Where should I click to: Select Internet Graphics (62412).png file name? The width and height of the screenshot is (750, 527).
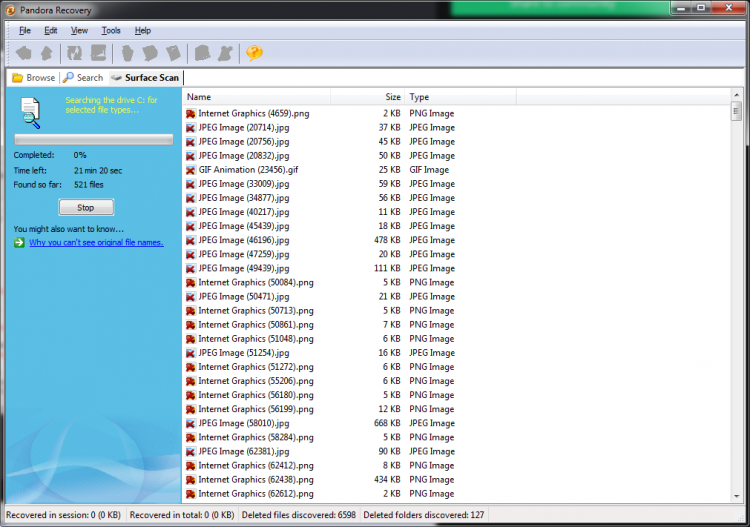pyautogui.click(x=256, y=466)
